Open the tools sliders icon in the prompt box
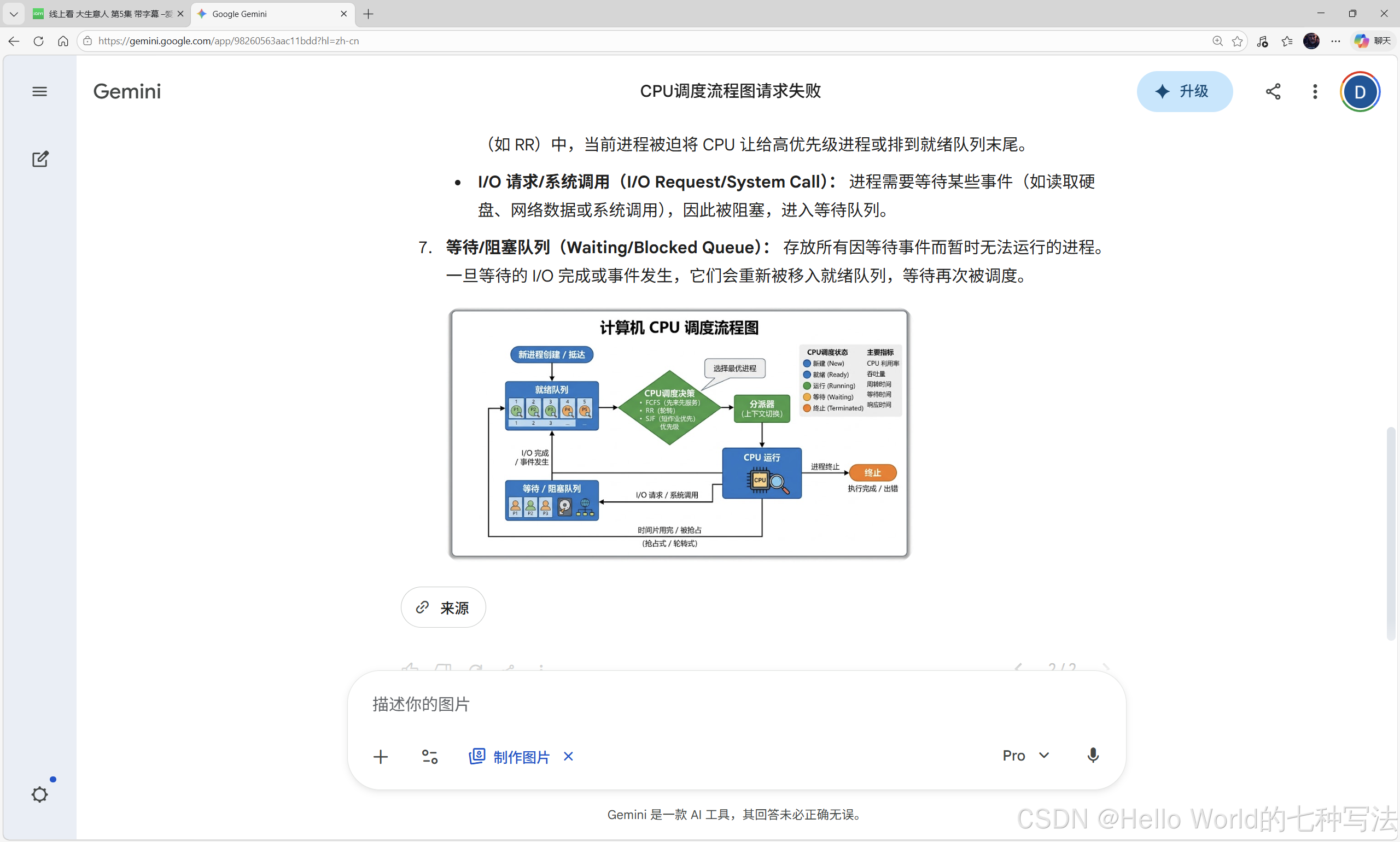 pos(430,756)
